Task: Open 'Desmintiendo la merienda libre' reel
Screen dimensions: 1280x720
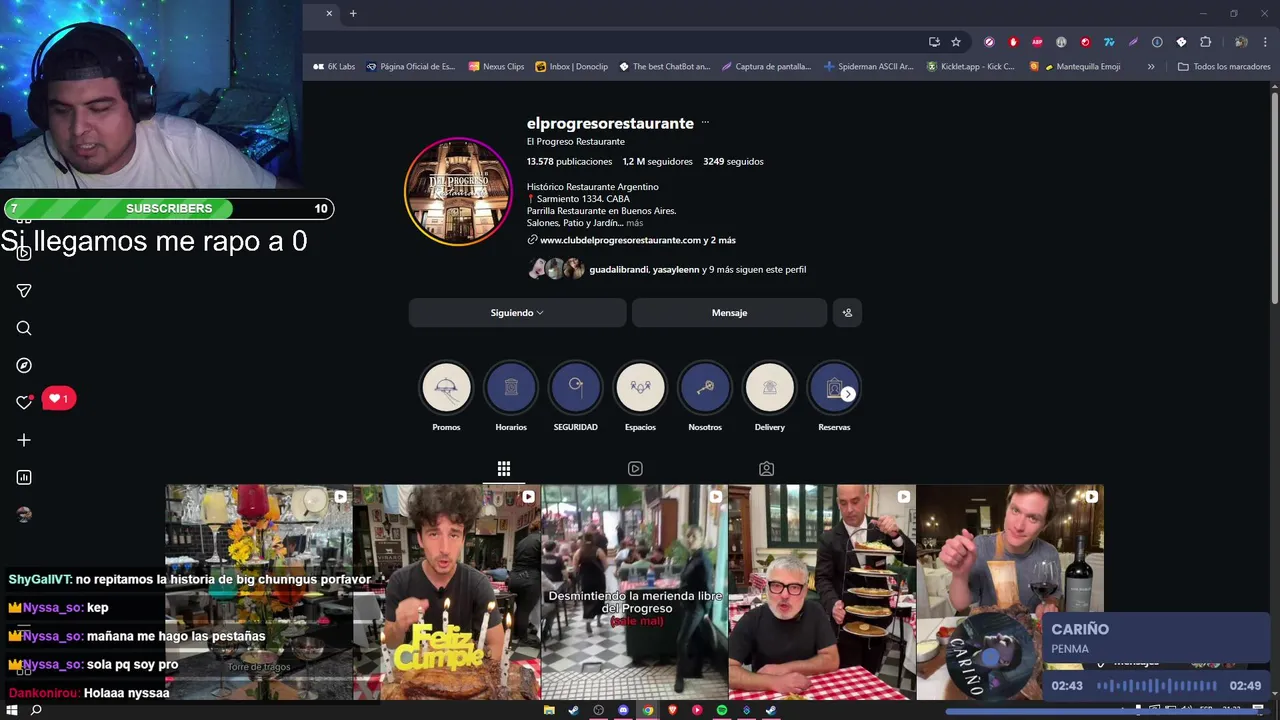Action: pos(635,592)
